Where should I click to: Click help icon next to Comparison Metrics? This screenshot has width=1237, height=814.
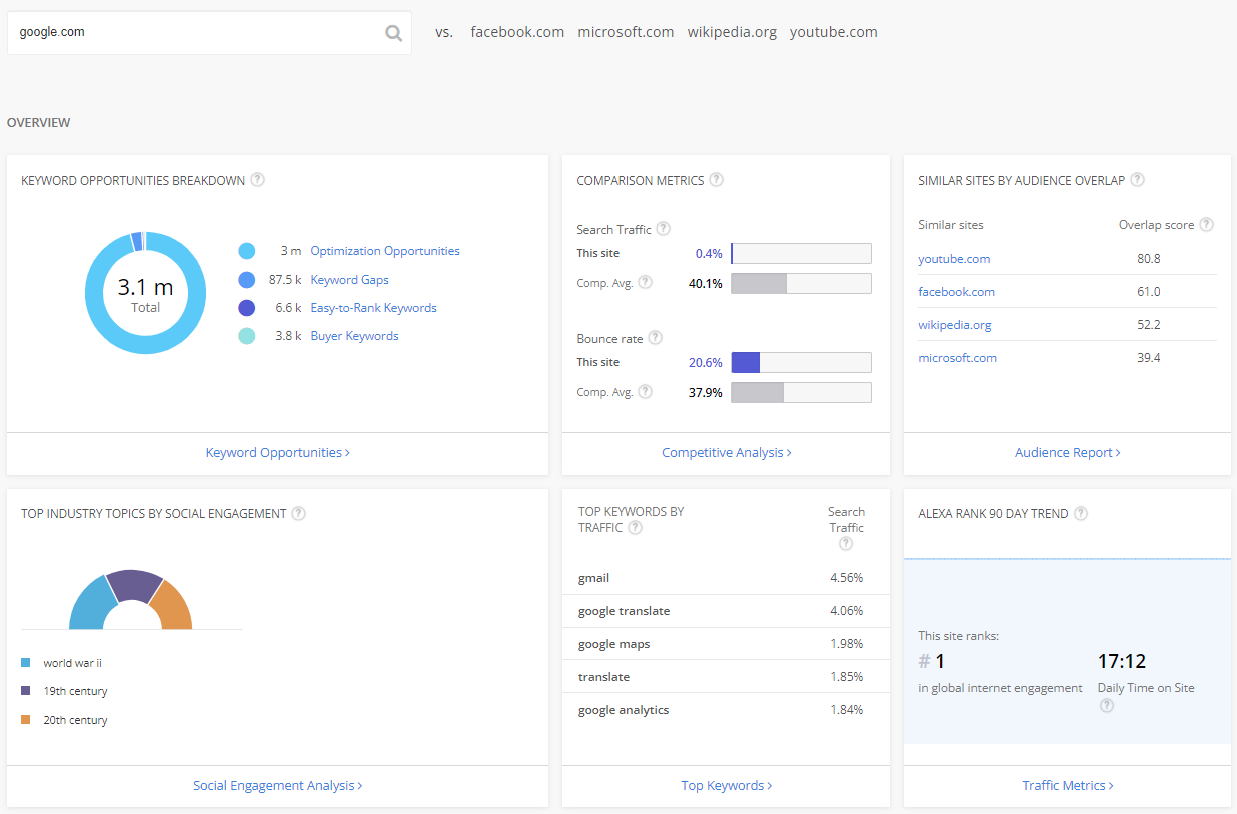[716, 180]
